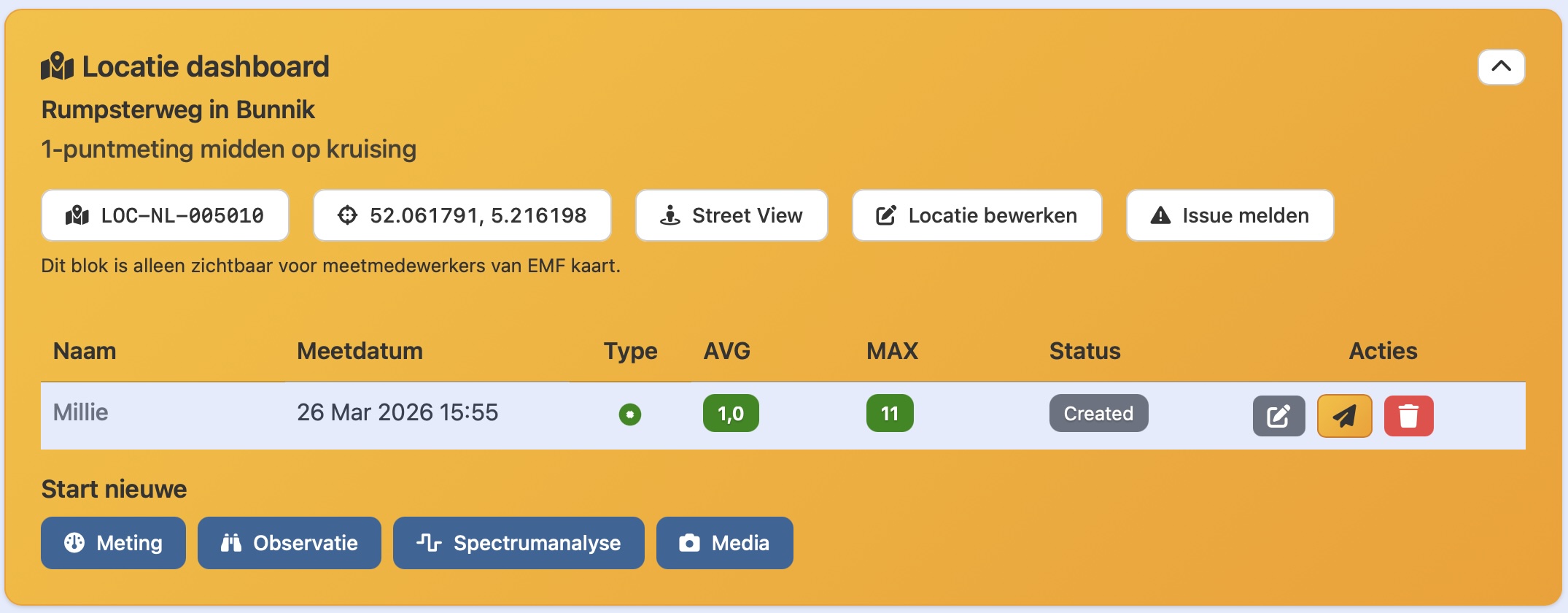Click the Naam column header
Image resolution: width=1568 pixels, height=613 pixels.
[85, 351]
